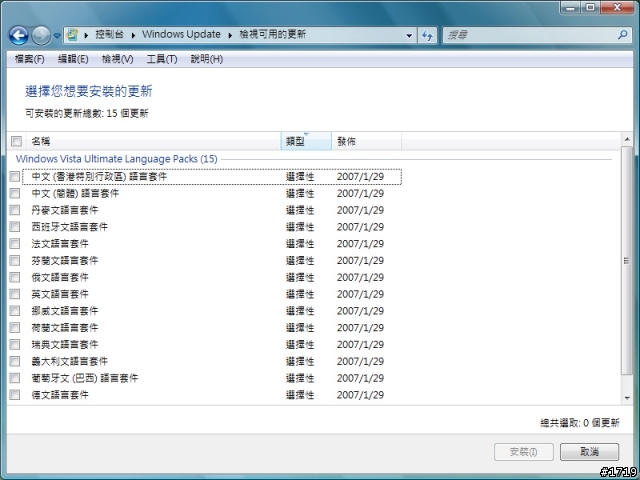Check 英文語言套件 checkbox

click(x=15, y=294)
